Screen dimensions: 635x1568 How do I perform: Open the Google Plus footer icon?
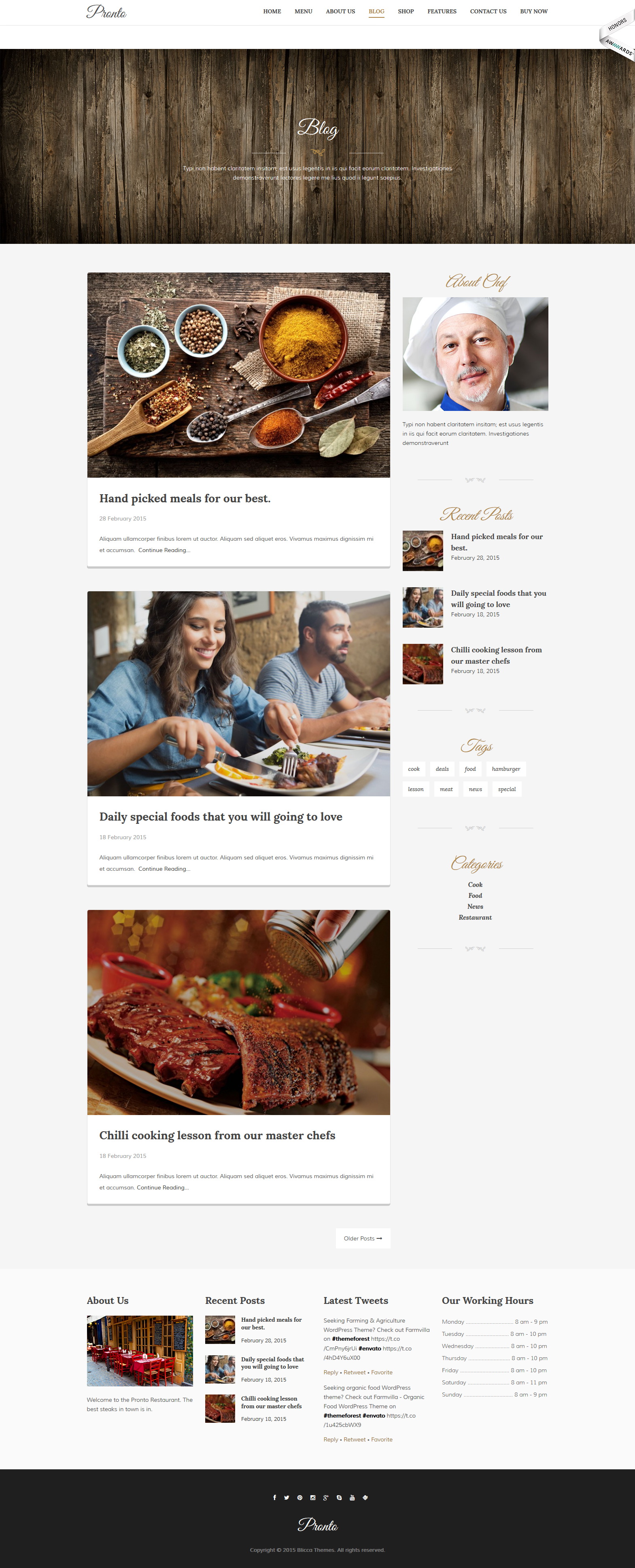click(x=326, y=1497)
